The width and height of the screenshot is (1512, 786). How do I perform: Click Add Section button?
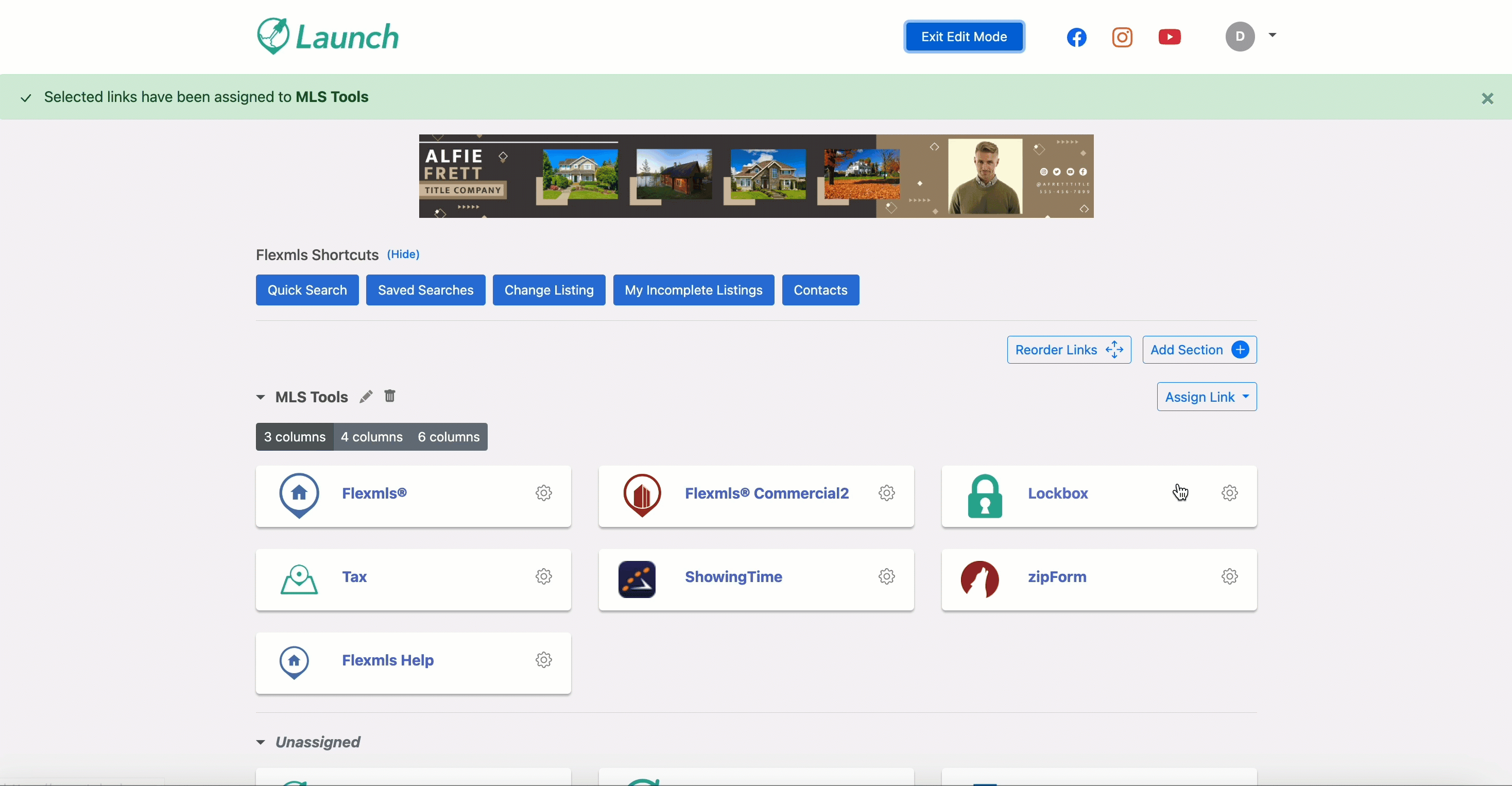(x=1199, y=350)
